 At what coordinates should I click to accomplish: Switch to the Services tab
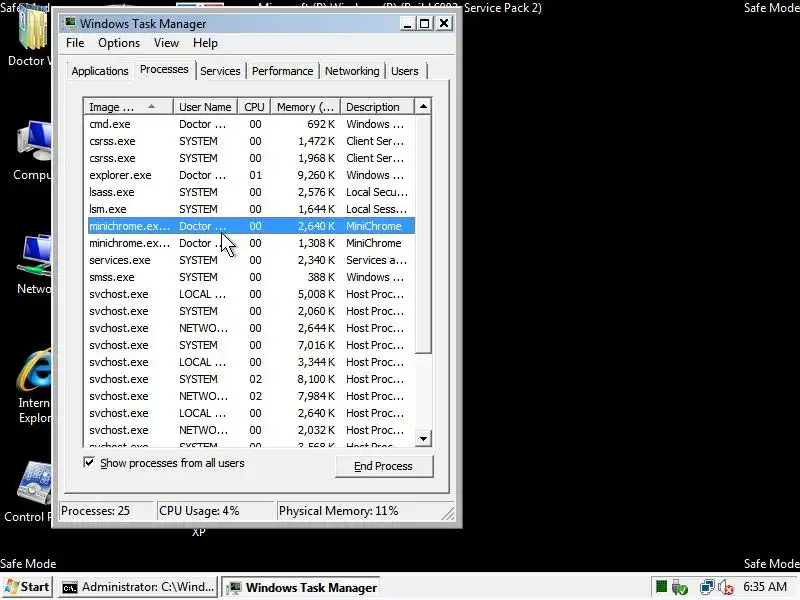220,71
